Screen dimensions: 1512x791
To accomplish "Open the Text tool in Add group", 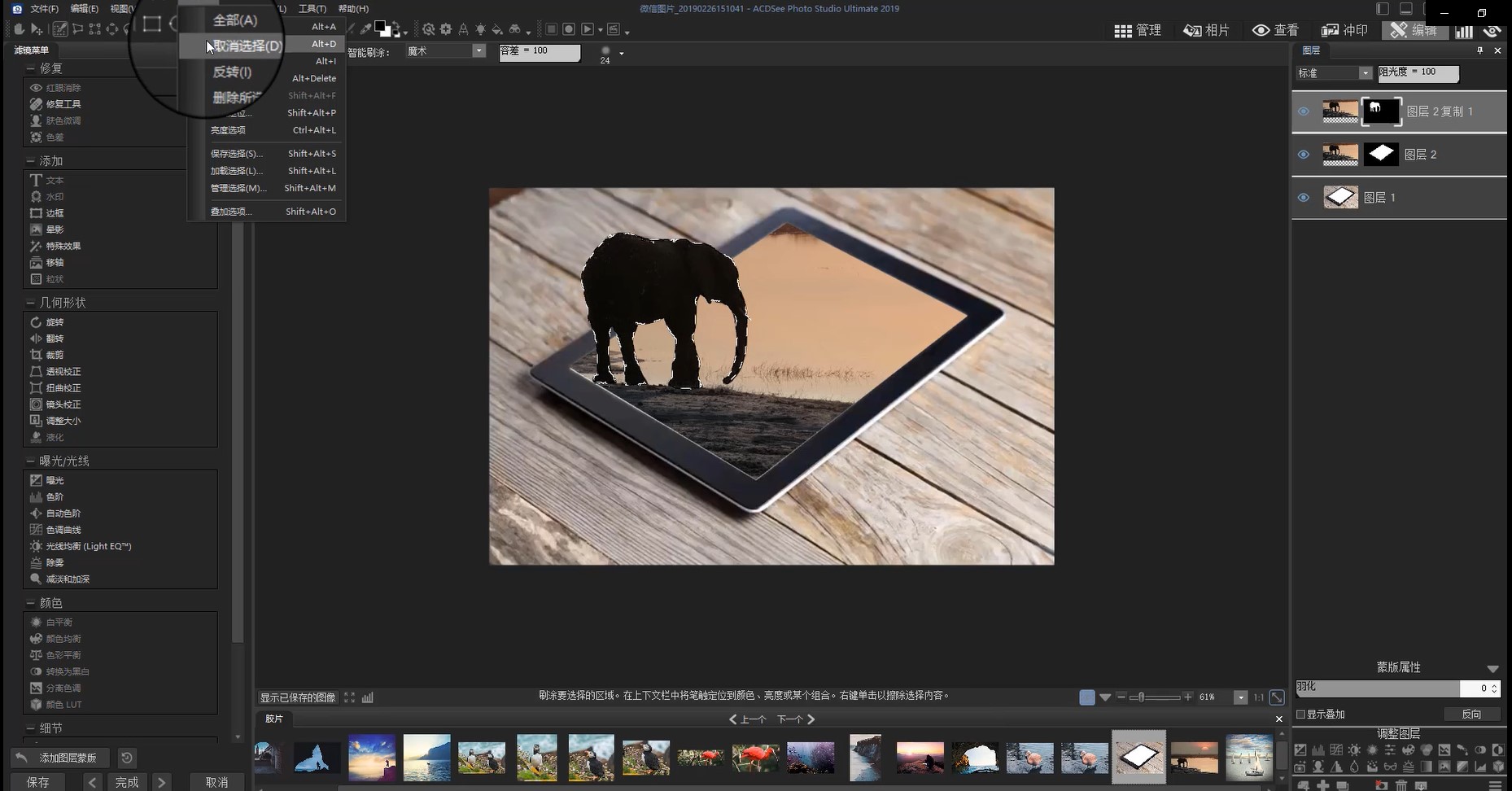I will point(46,180).
